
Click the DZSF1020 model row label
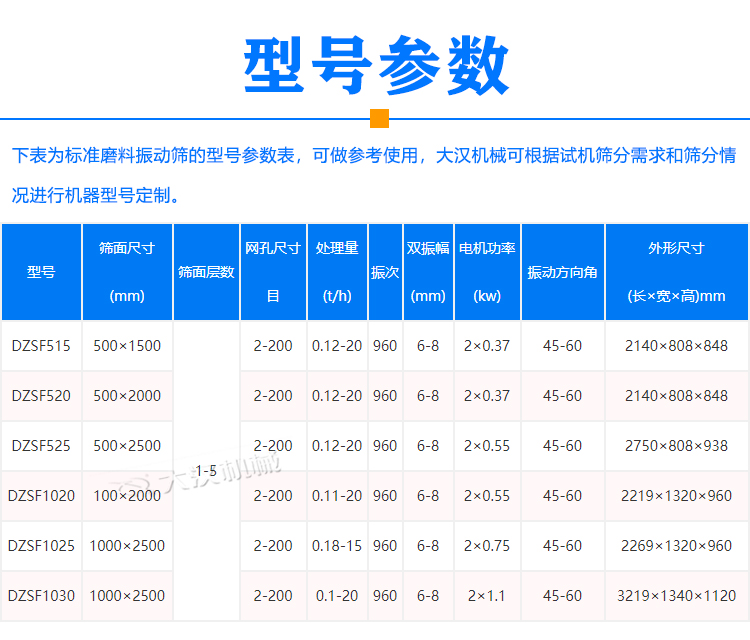(x=41, y=496)
